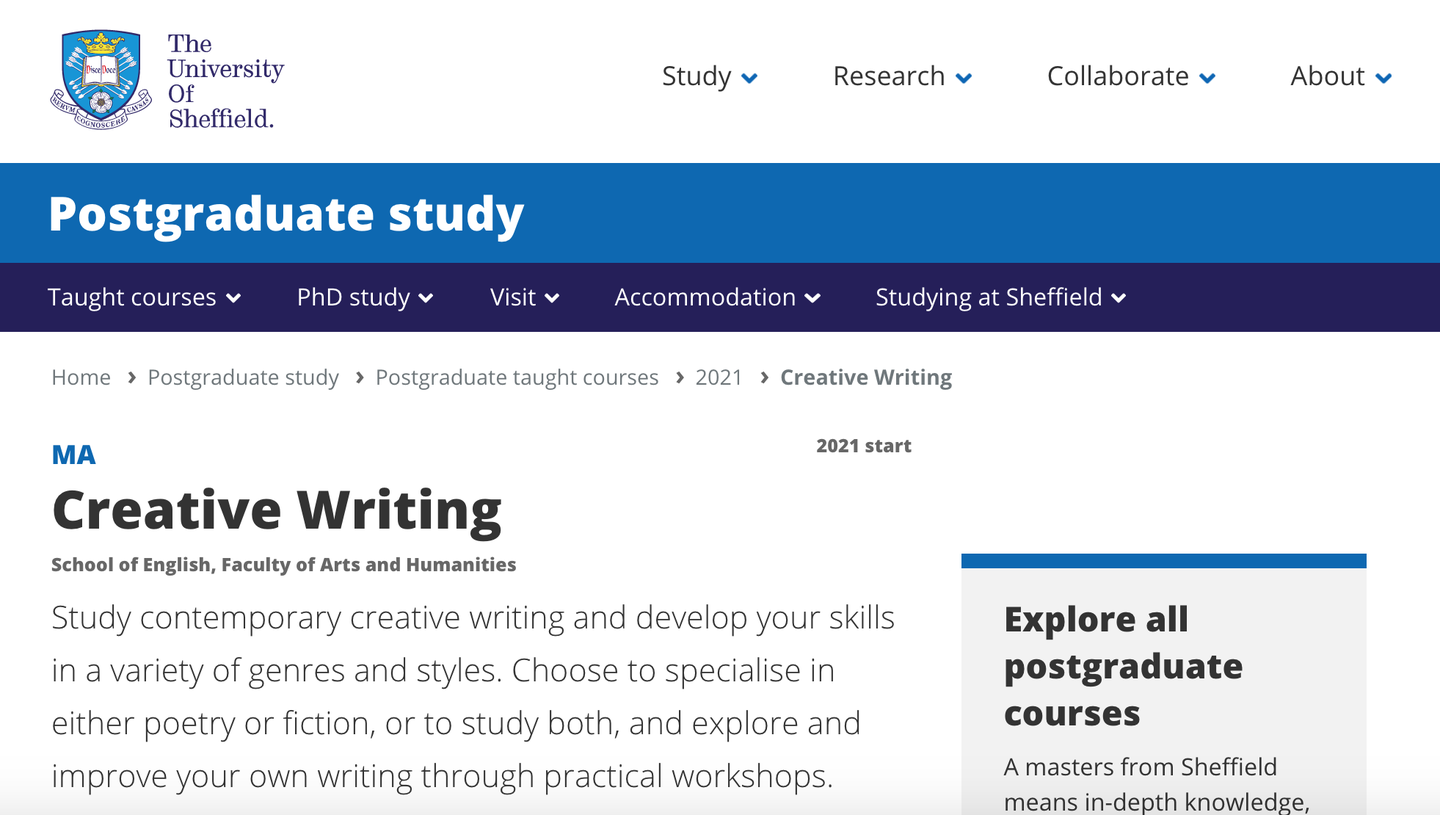Click the 2021 breadcrumb entry

coord(719,377)
